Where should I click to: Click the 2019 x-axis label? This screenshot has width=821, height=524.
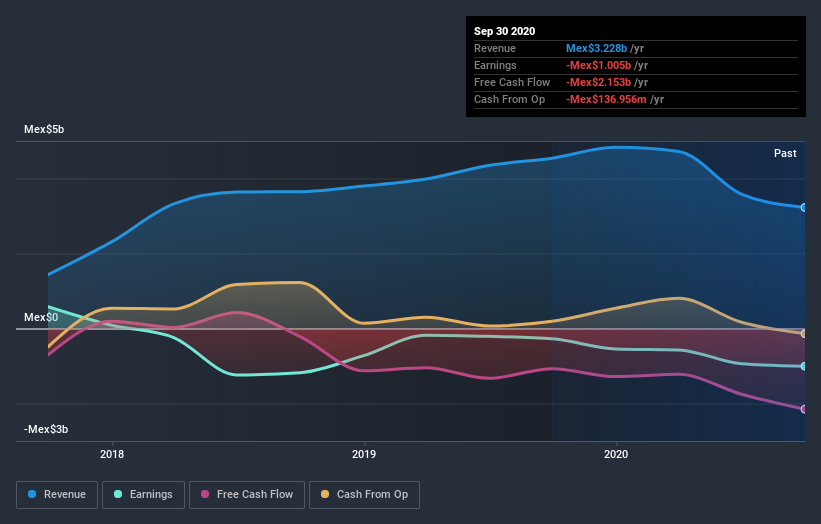364,454
